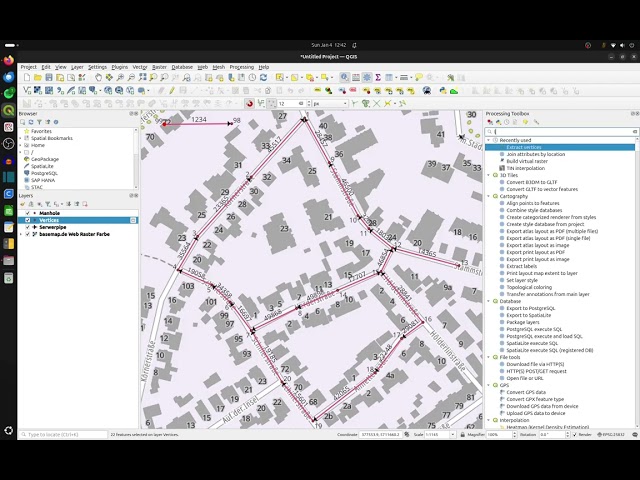This screenshot has height=480, width=640.
Task: Open the Project menu
Action: point(29,67)
